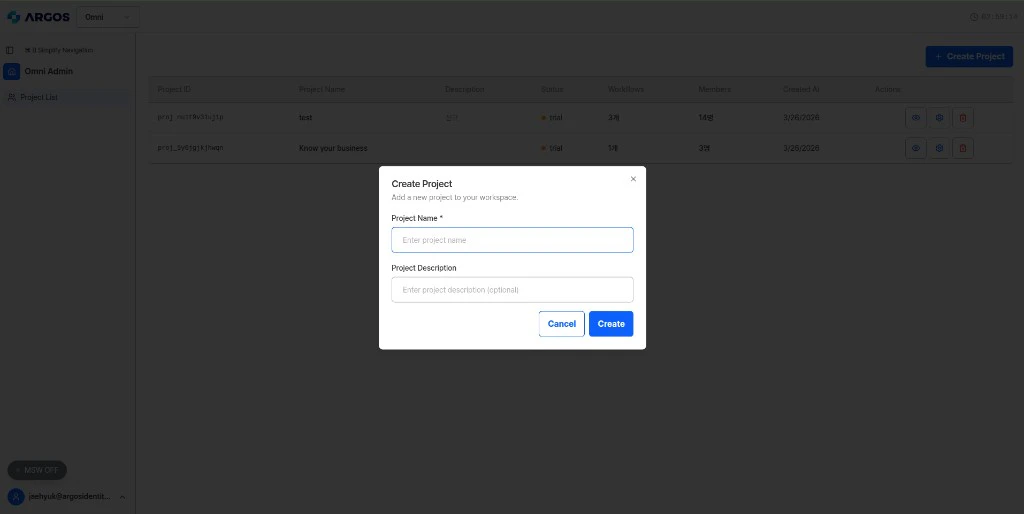Viewport: 1024px width, 514px height.
Task: Click the Created At date in Know your business row
Action: pyautogui.click(x=801, y=148)
